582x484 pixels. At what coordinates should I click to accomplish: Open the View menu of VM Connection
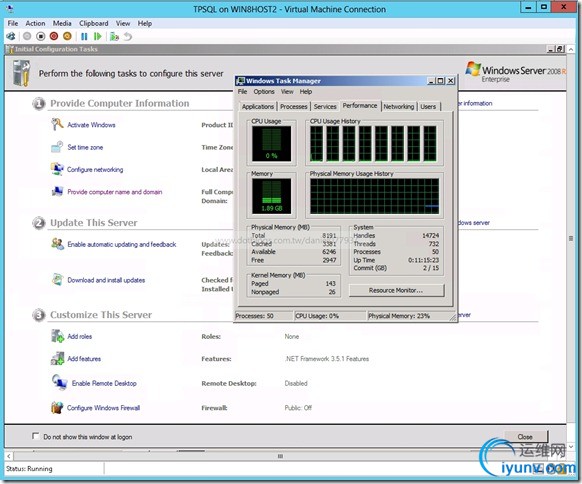point(123,23)
